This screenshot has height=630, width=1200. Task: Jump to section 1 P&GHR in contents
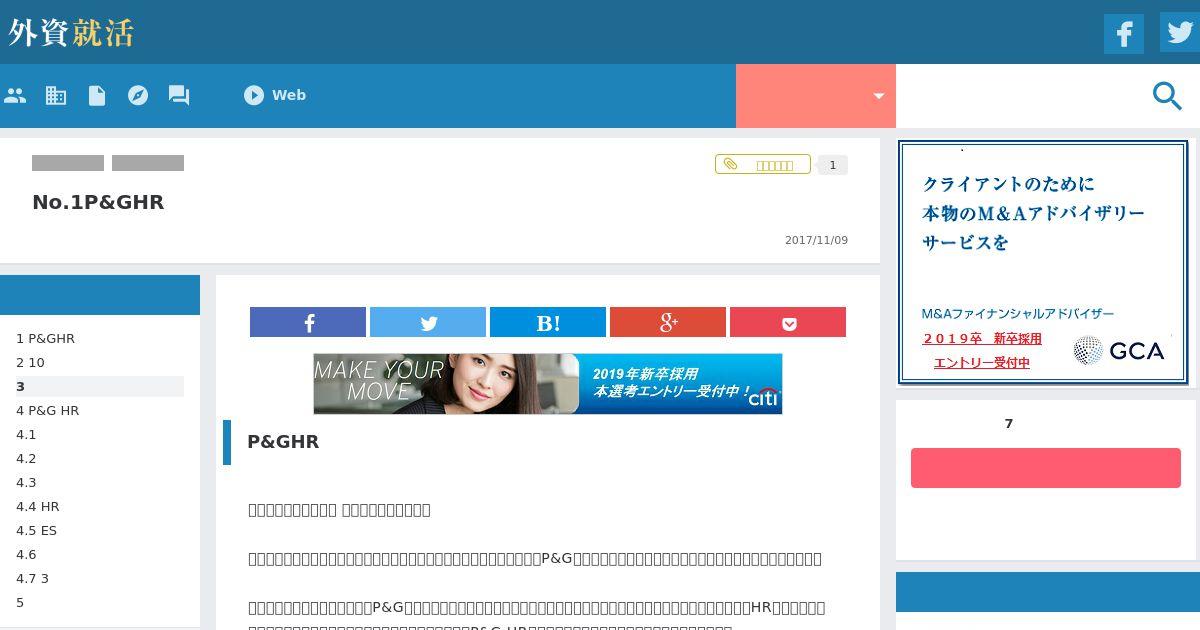click(x=45, y=338)
